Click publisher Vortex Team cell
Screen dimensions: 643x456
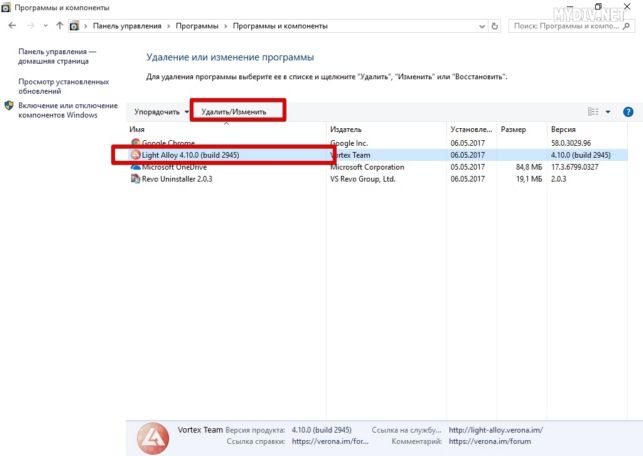[350, 155]
